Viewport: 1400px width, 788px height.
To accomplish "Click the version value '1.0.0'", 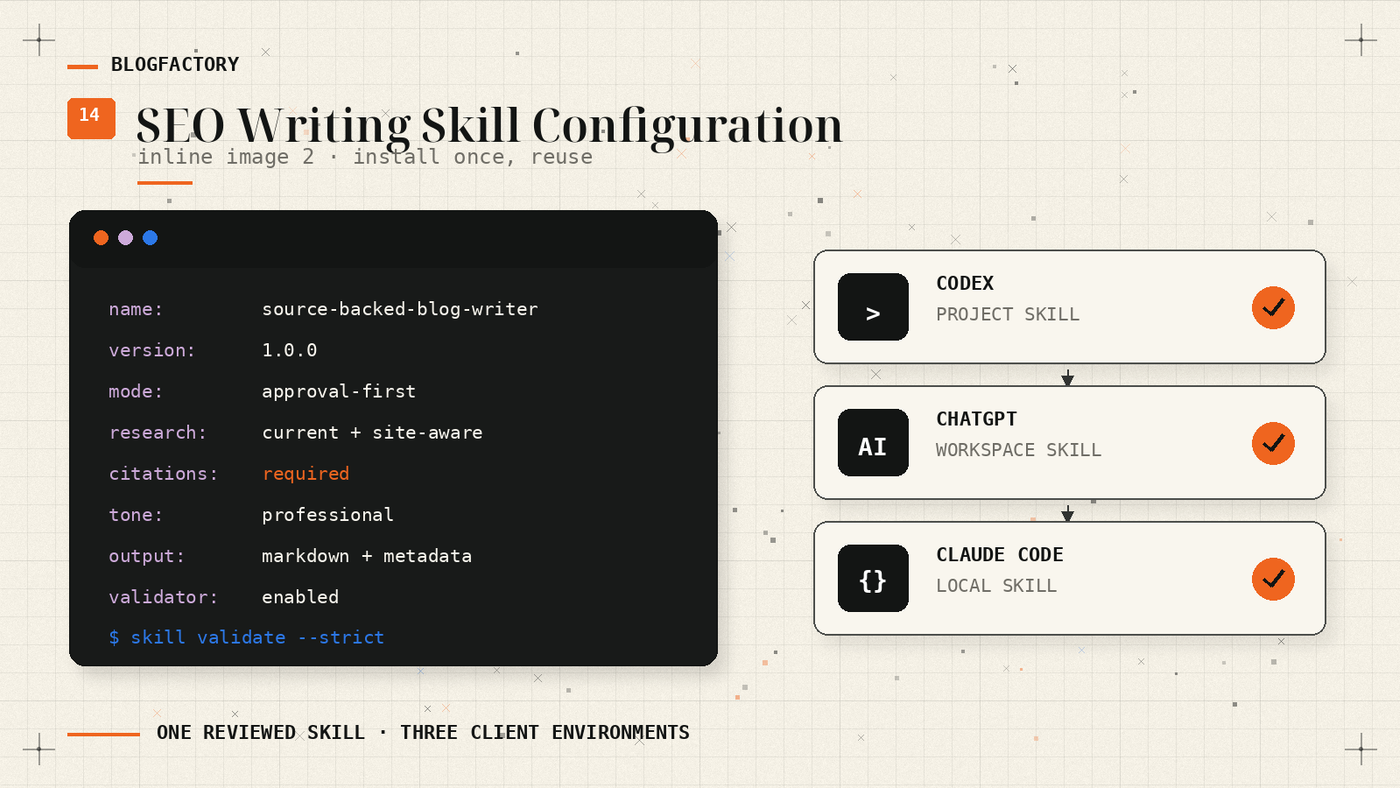I will 290,350.
